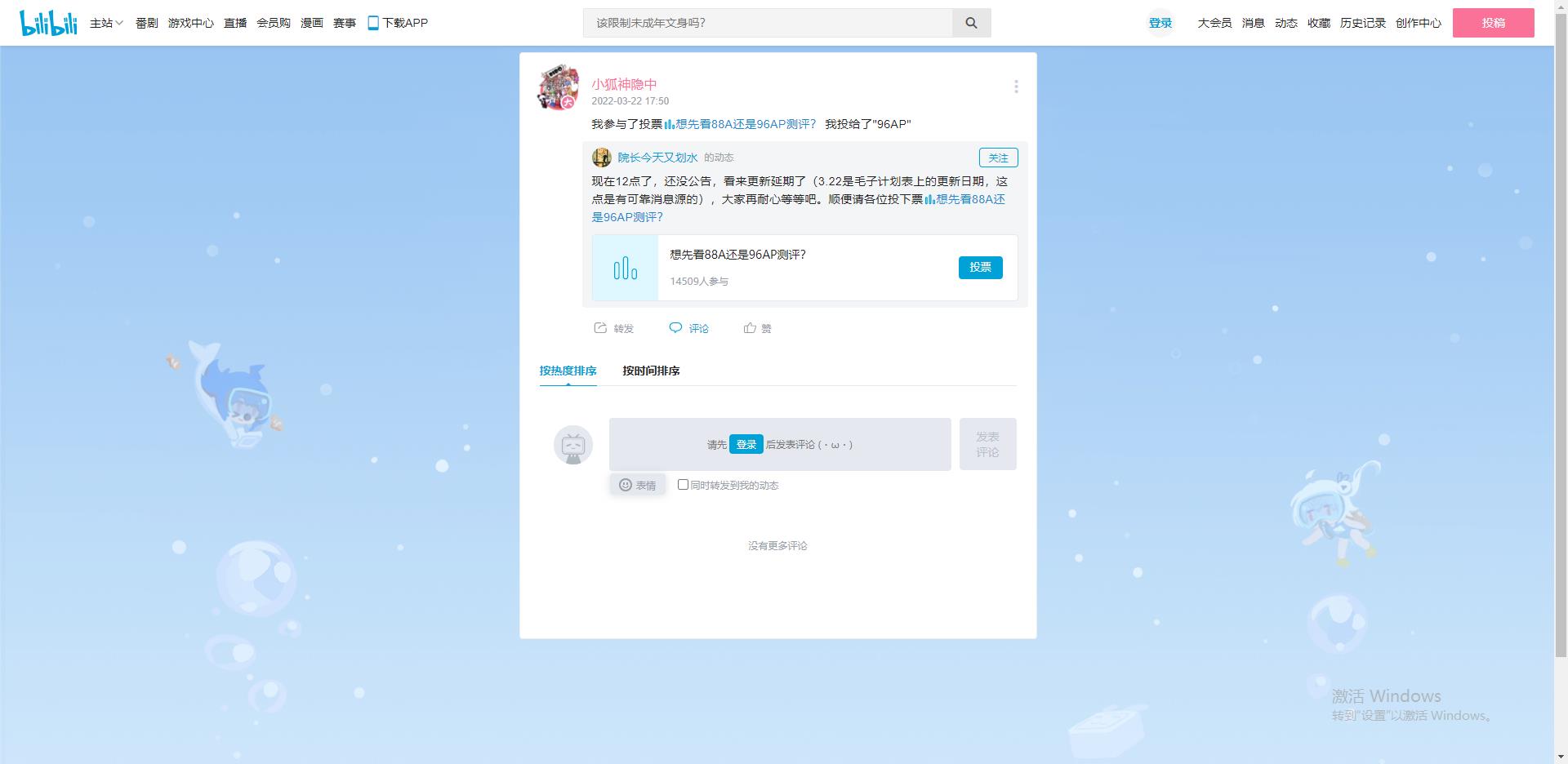Click the pink 投稿 upload button
The image size is (1568, 764).
(1493, 23)
